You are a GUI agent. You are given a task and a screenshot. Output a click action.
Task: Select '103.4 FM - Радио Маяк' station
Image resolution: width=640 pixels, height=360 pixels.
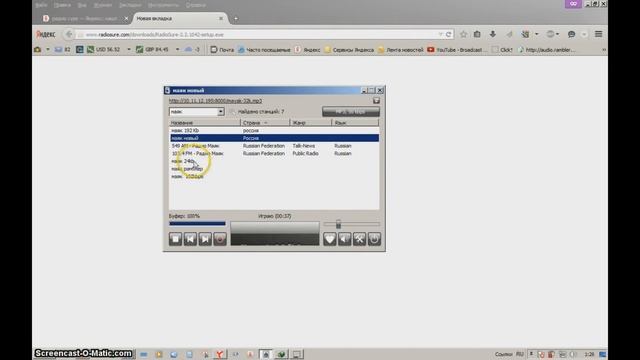[274, 153]
